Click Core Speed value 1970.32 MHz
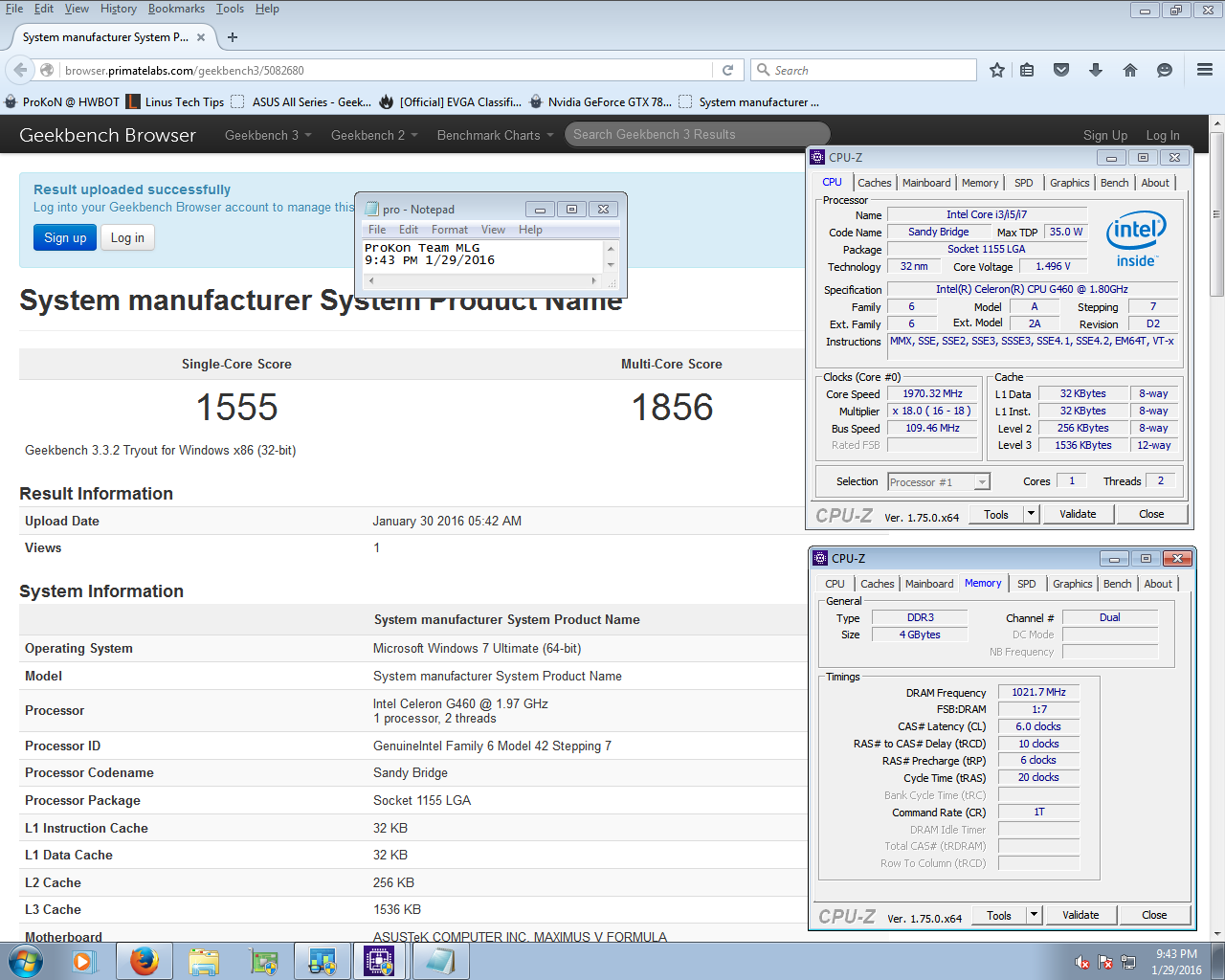Screen dimensions: 1225x980 (932, 393)
